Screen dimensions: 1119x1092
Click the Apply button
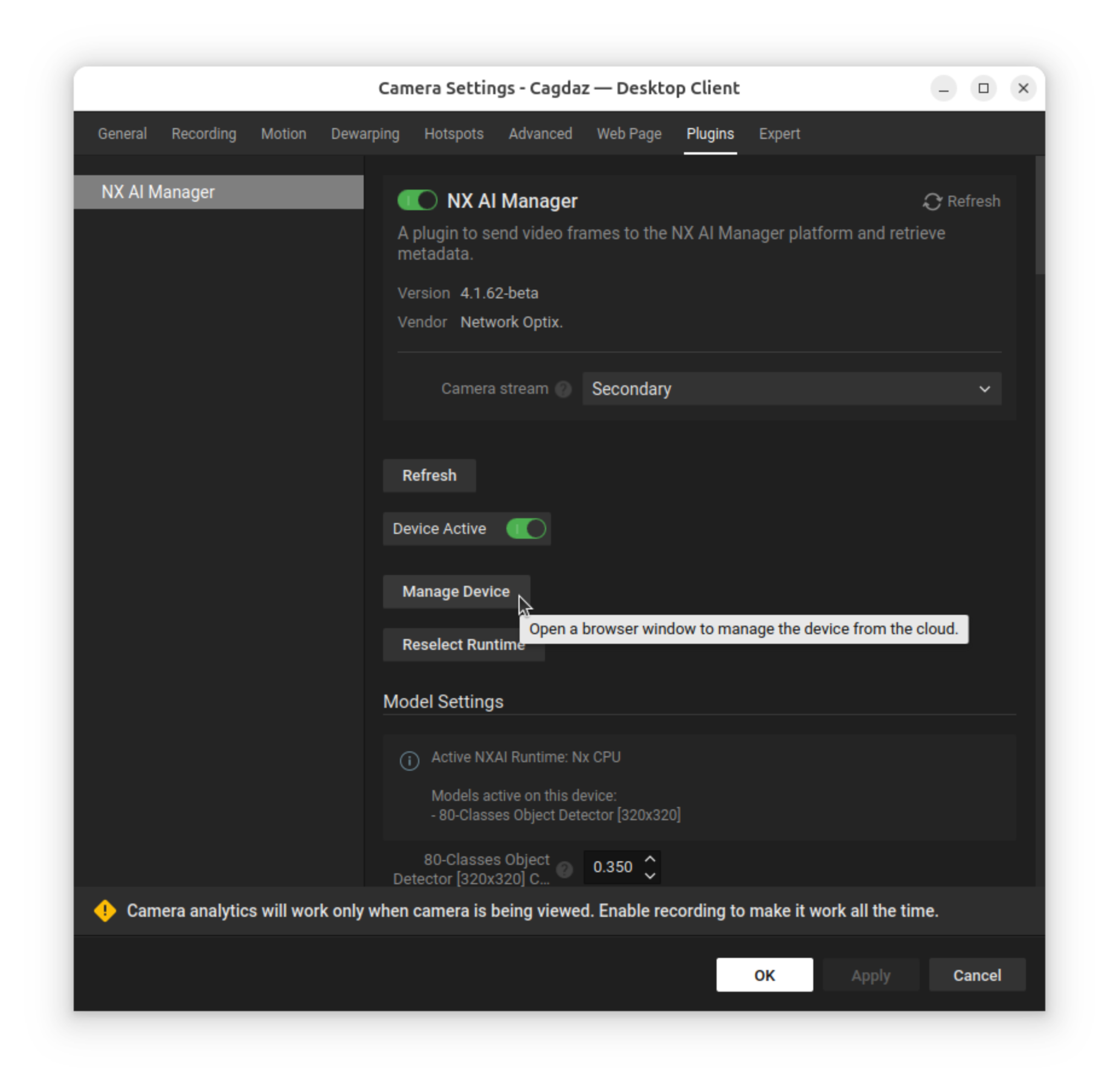[x=871, y=975]
